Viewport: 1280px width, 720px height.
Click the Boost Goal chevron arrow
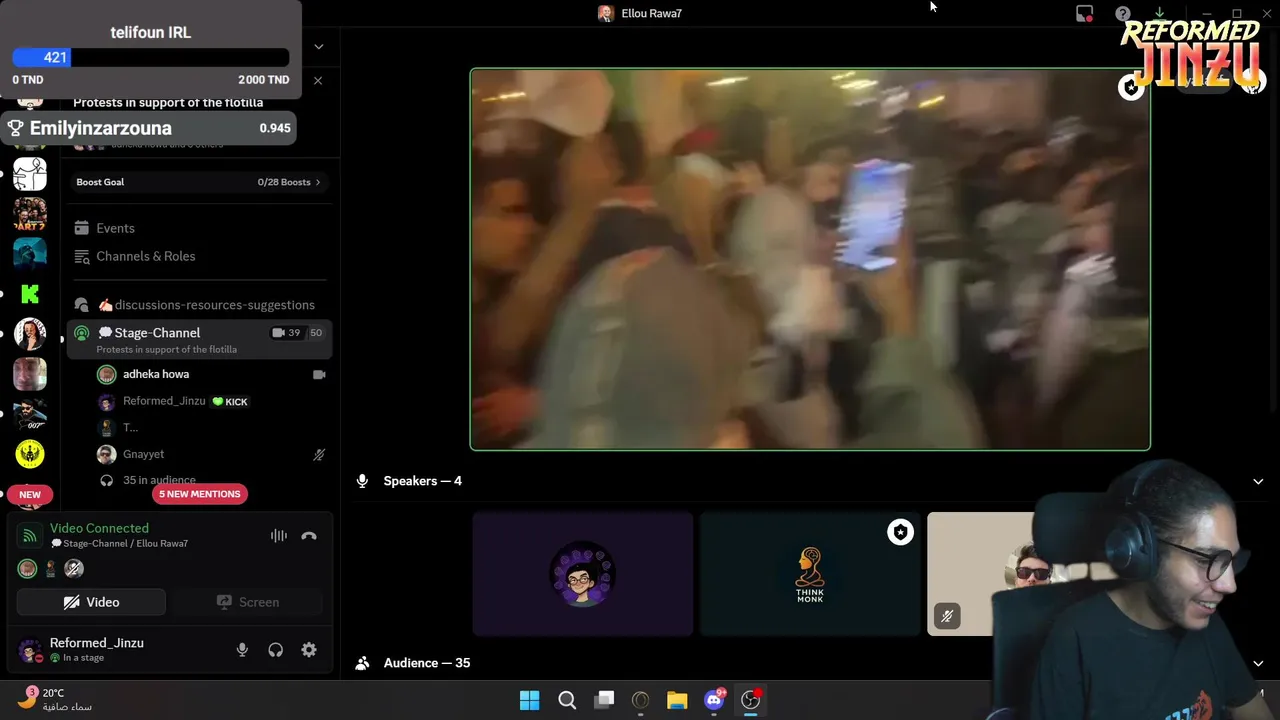coord(318,182)
